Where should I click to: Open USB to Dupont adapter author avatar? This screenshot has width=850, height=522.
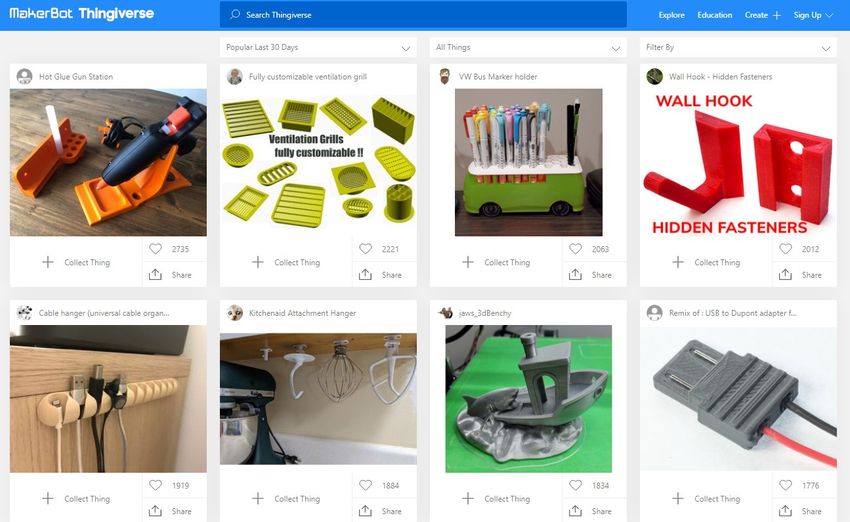654,313
